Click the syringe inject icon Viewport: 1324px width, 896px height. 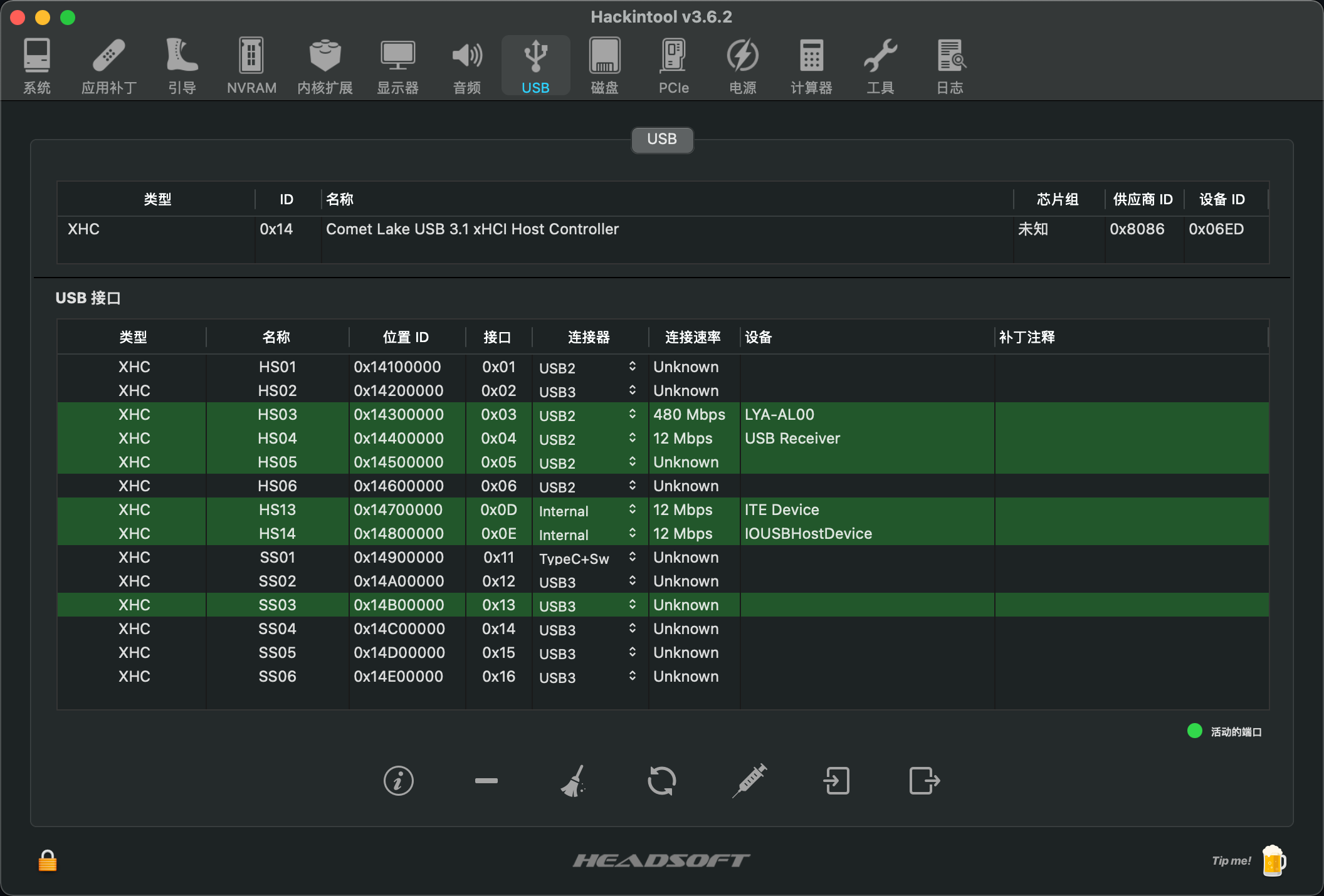coord(750,781)
